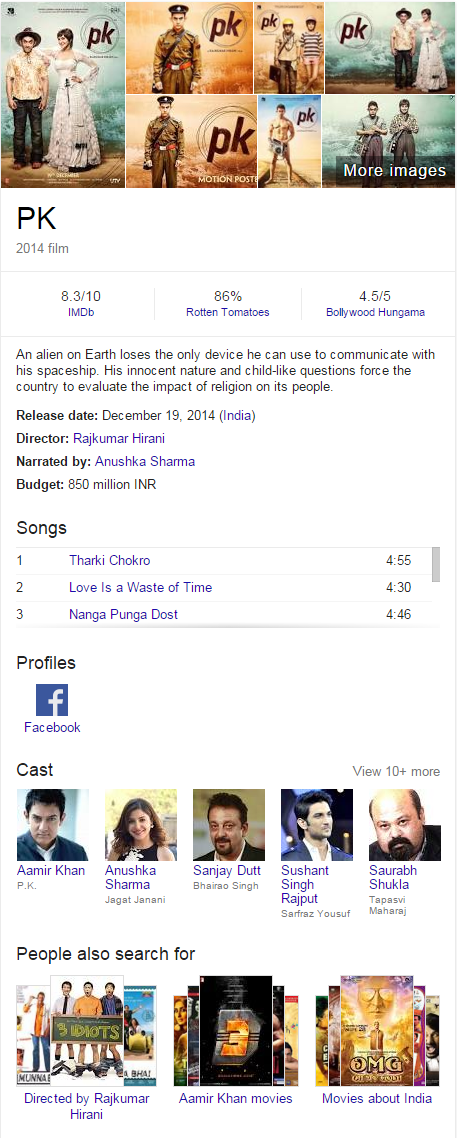Select the 86% rating value

click(x=228, y=296)
